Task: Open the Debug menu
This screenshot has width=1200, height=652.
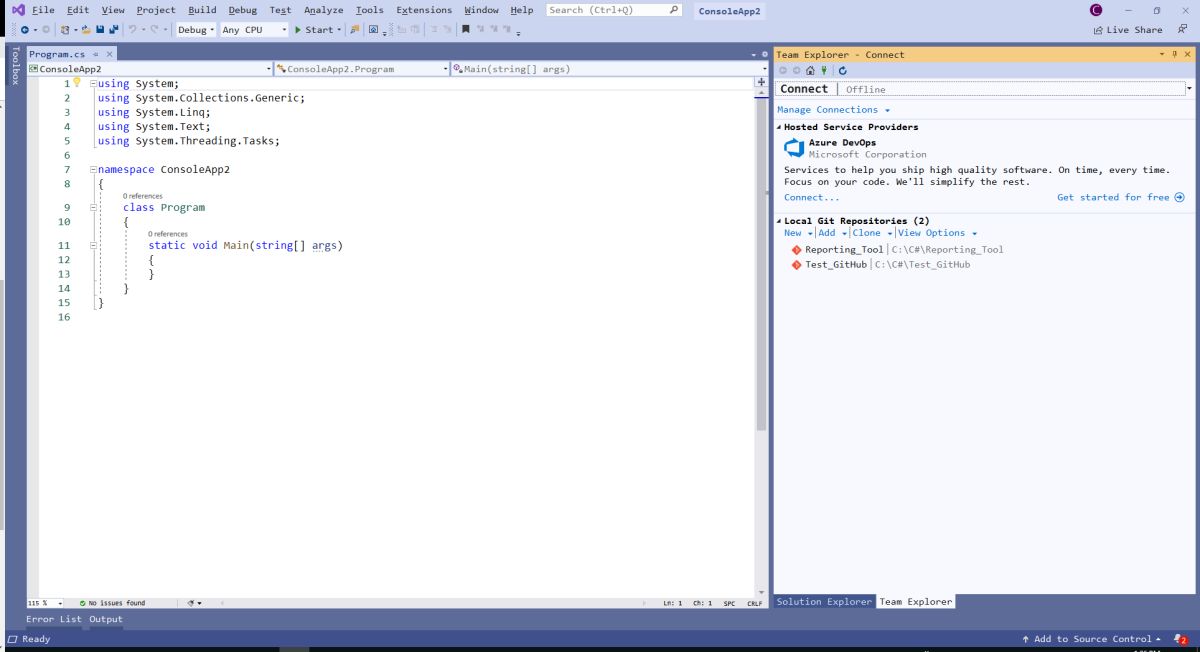Action: [242, 10]
